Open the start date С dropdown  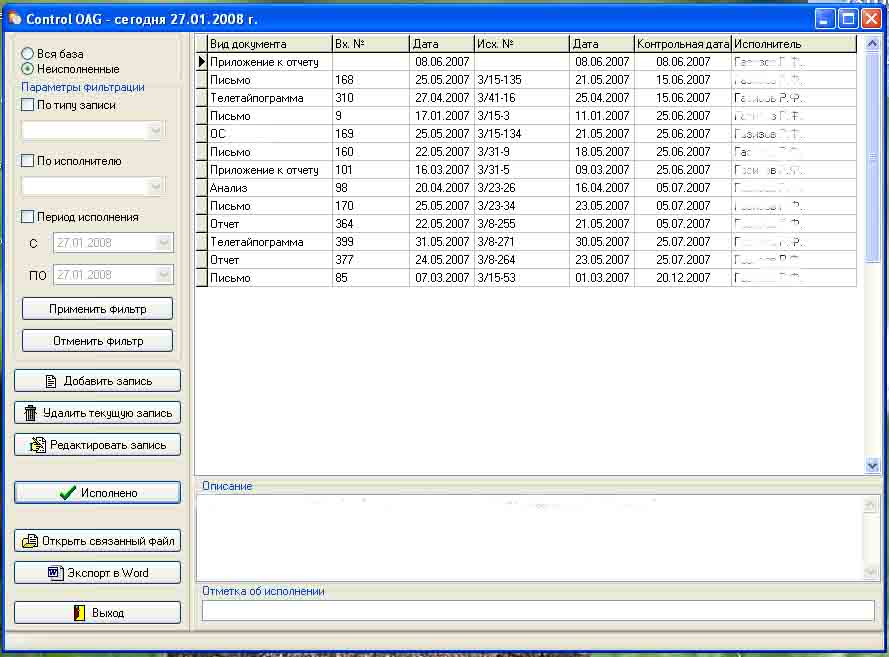coord(164,243)
